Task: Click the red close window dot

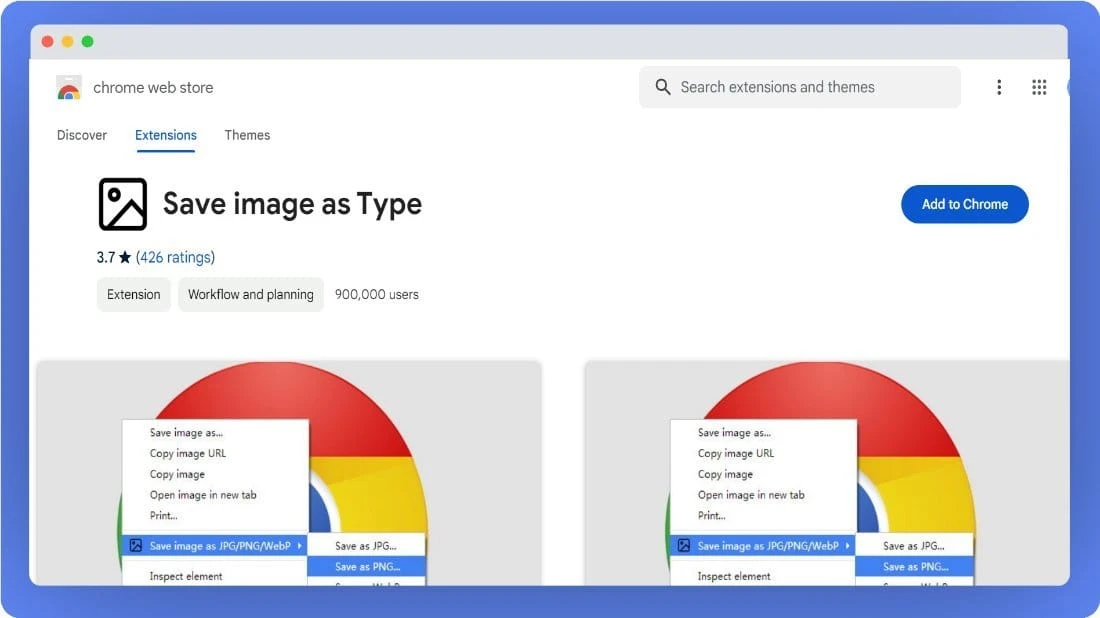Action: [48, 41]
